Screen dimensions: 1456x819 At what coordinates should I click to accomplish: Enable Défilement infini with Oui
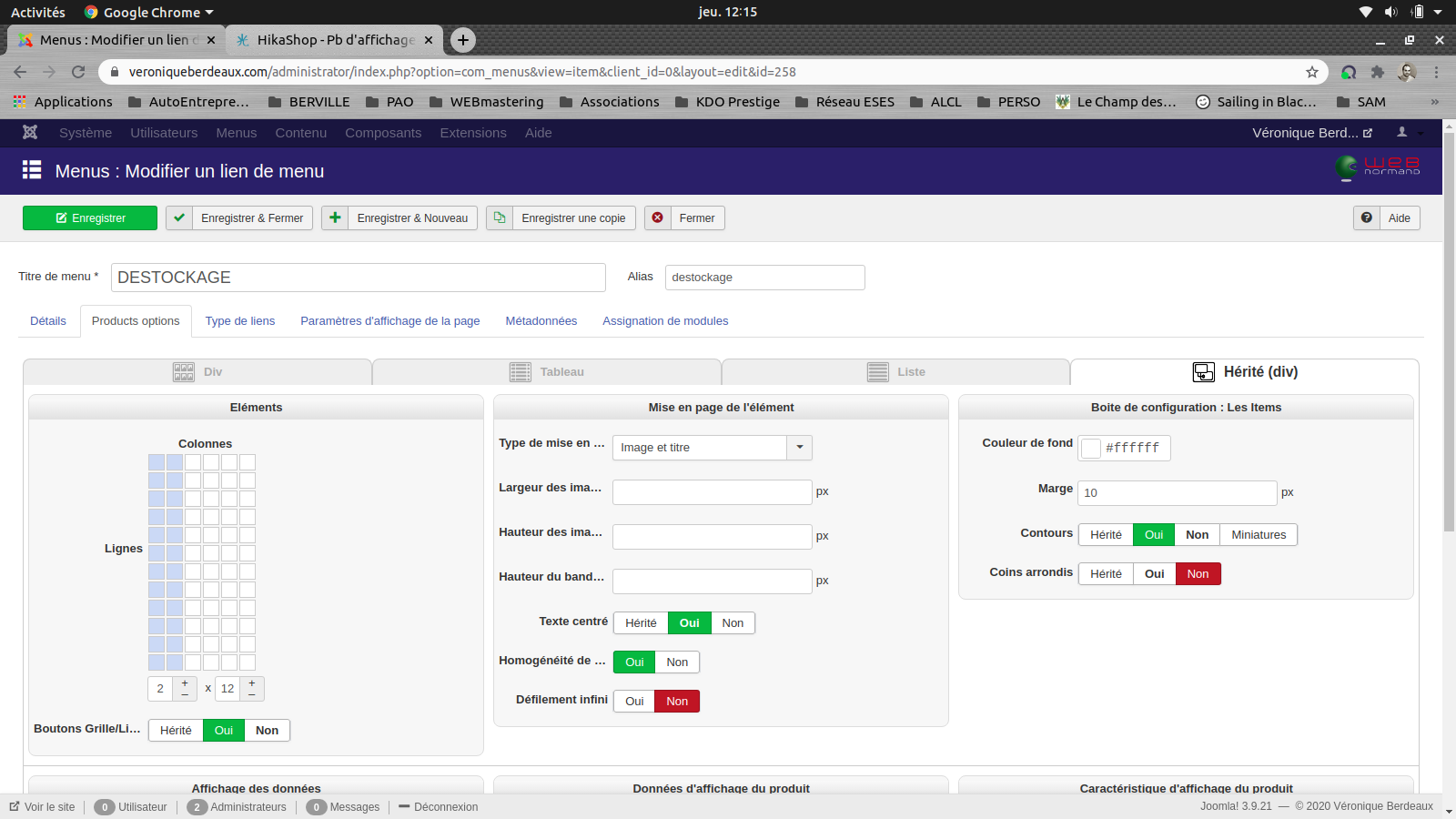tap(634, 702)
